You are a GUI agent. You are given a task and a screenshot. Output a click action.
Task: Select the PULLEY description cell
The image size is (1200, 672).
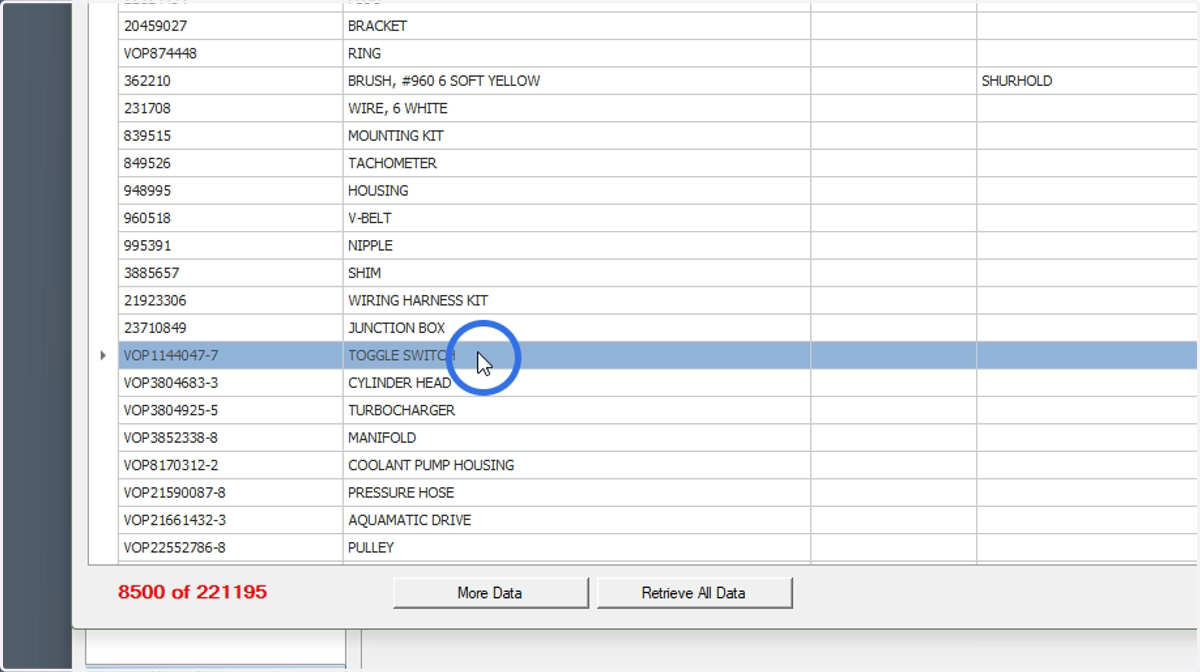(576, 548)
